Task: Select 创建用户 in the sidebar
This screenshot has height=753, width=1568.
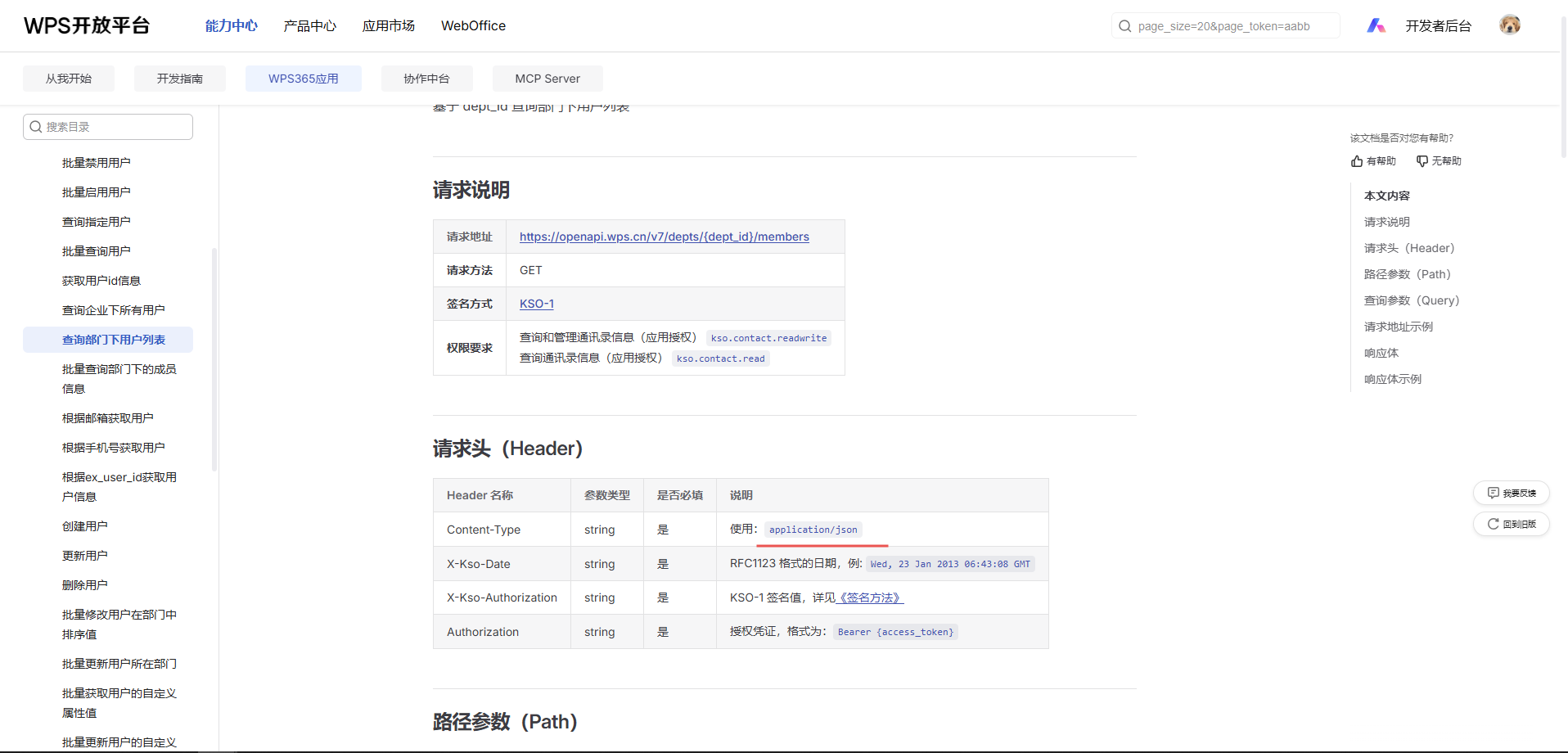Action: pos(85,526)
